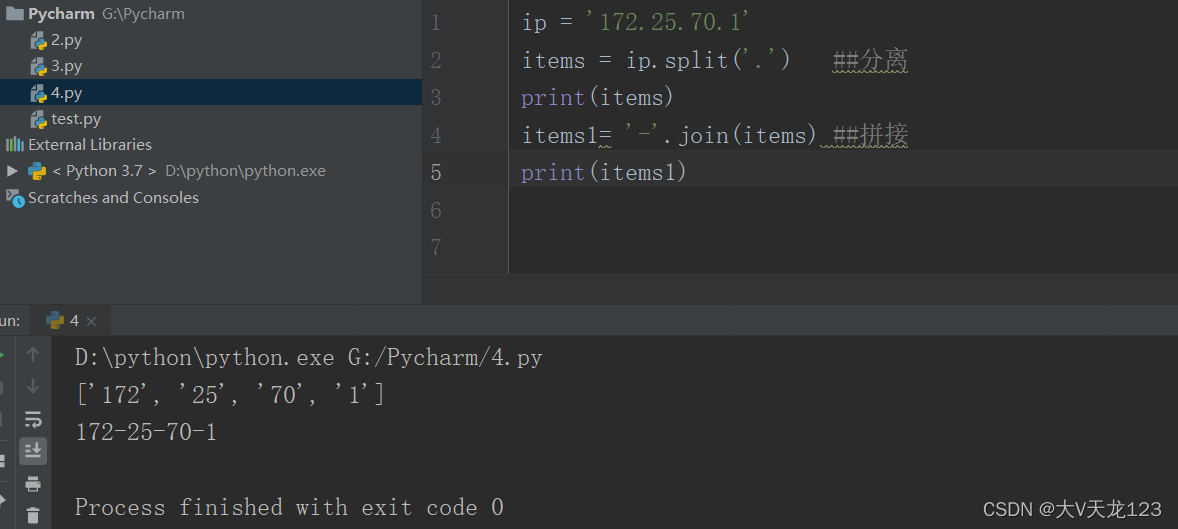Click the console path 'G:/Pycharm/4.py'
1178x529 pixels.
coord(445,358)
